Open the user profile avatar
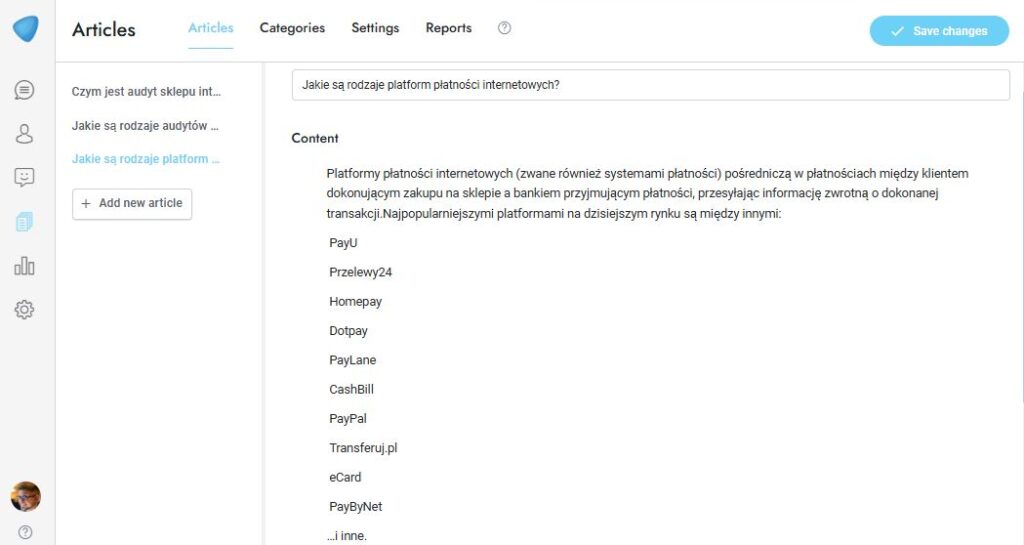1024x545 pixels. click(25, 496)
